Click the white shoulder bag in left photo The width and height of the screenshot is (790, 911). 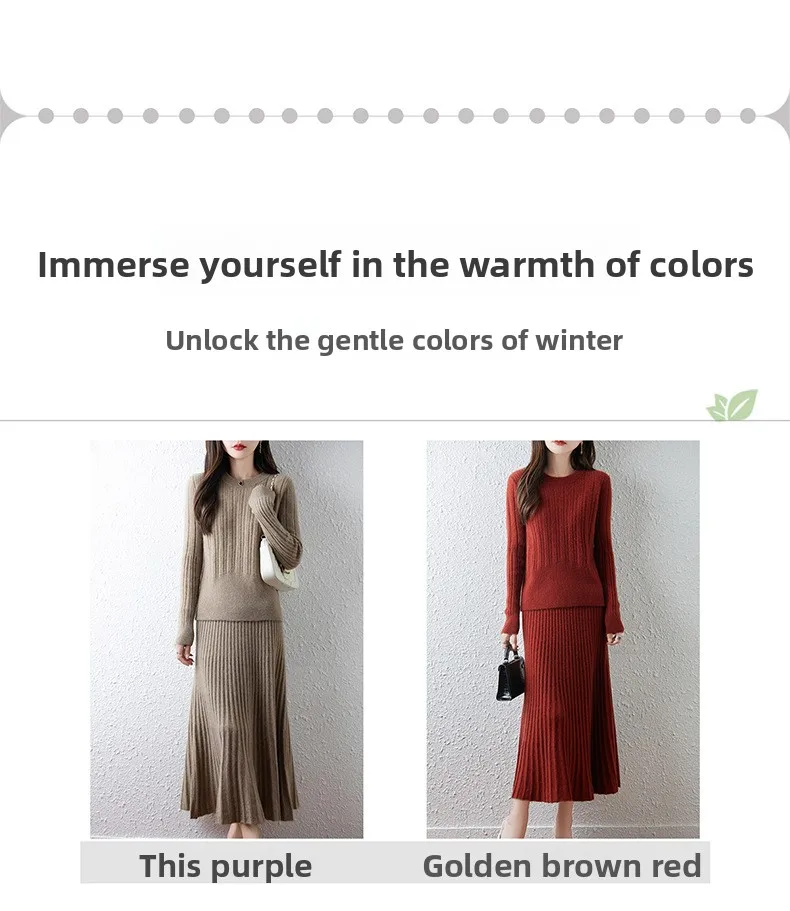pos(276,565)
